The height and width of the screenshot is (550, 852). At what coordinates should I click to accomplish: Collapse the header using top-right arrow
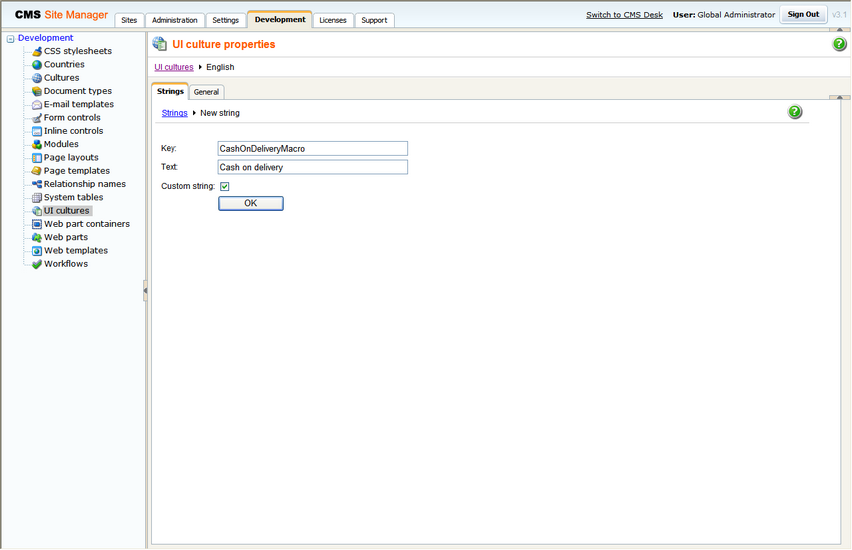[840, 29]
